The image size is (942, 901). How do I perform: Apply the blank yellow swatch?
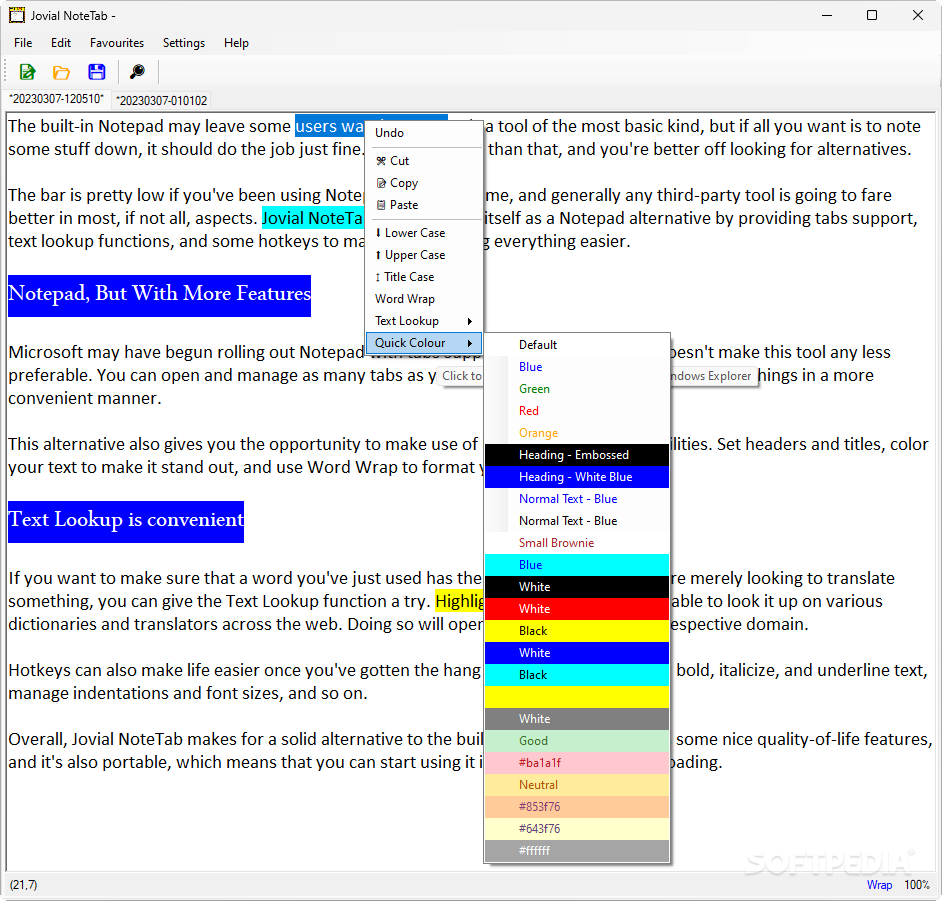pos(577,697)
